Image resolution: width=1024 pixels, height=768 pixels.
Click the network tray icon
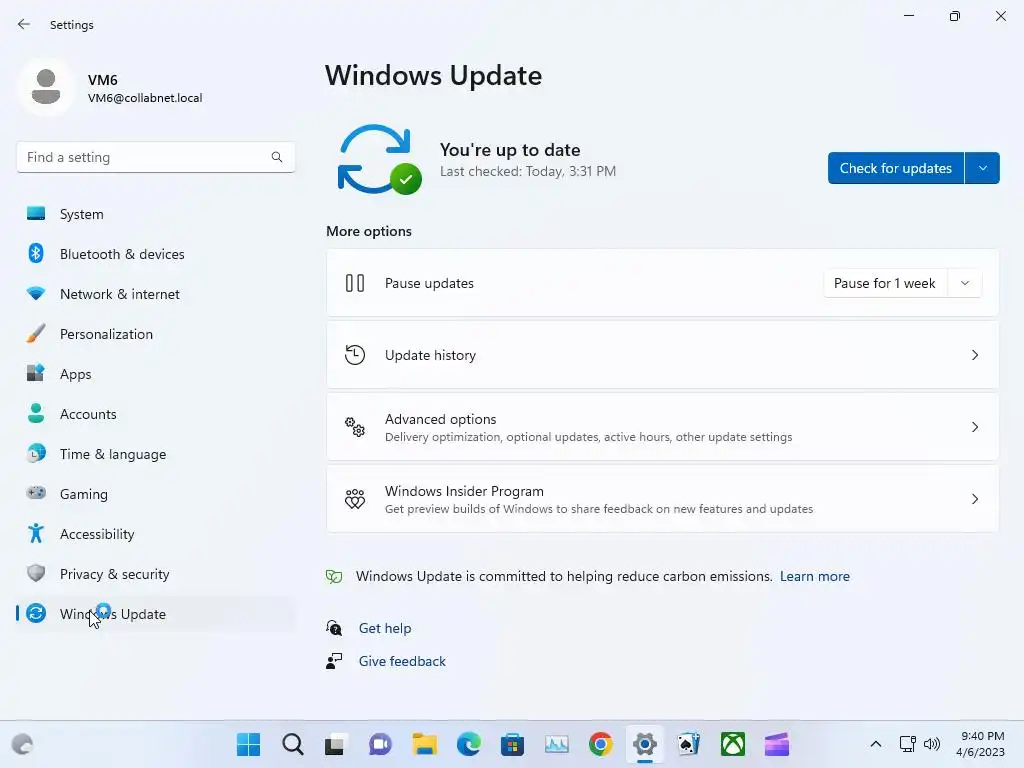tap(907, 744)
